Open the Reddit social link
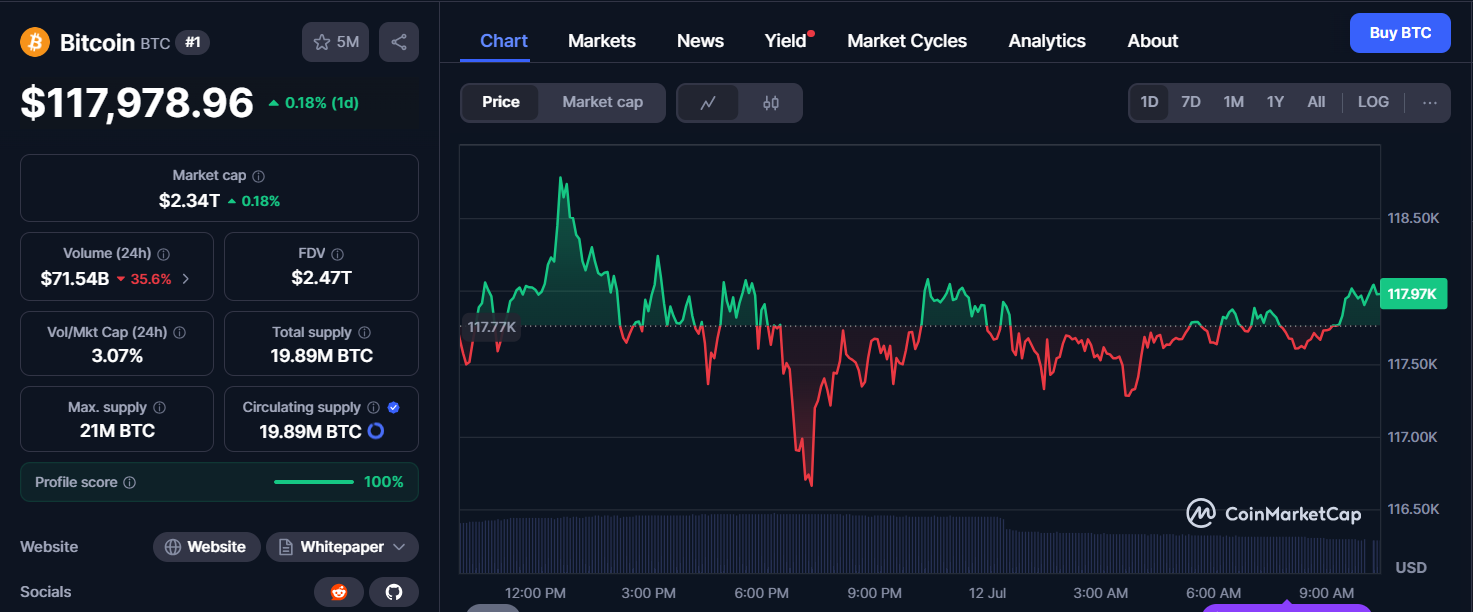1473x612 pixels. coord(339,592)
